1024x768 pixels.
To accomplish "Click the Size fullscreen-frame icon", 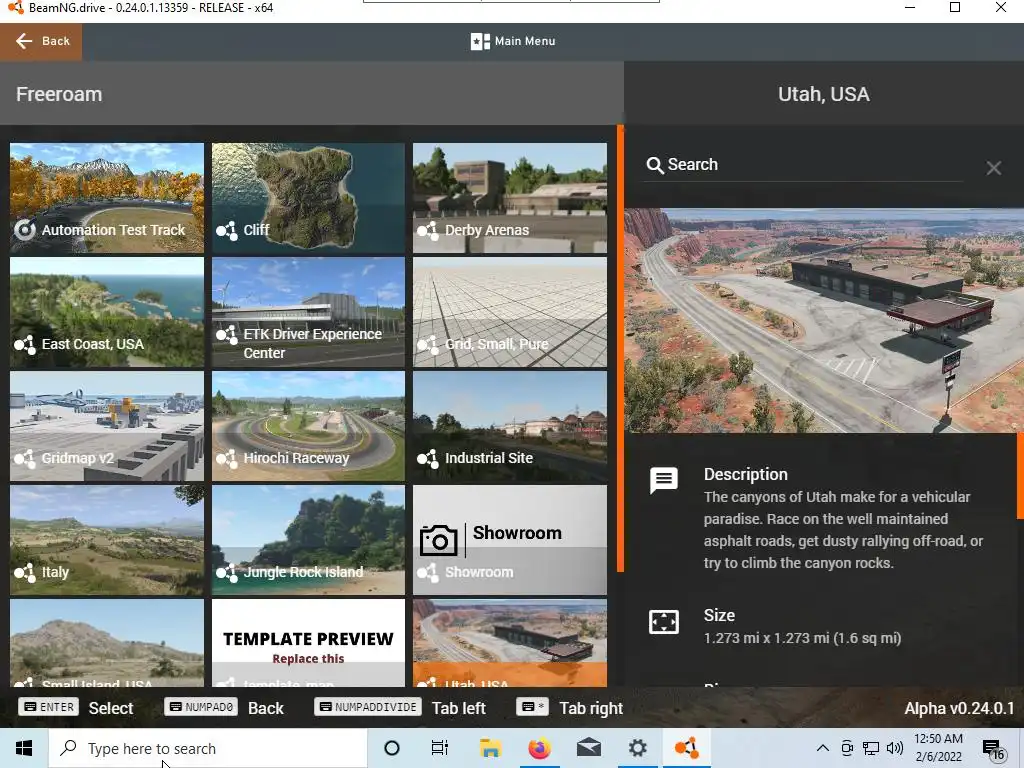I will click(x=664, y=622).
